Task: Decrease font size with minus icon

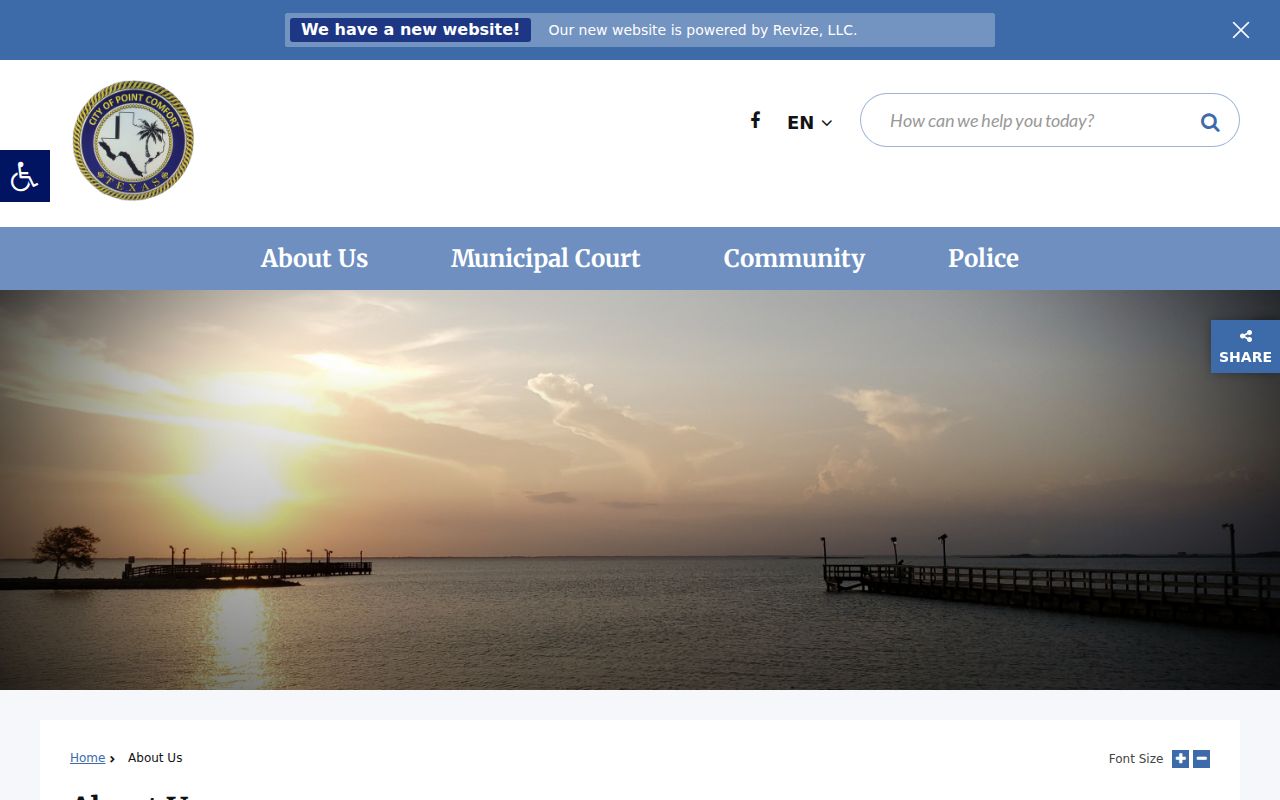Action: tap(1202, 759)
